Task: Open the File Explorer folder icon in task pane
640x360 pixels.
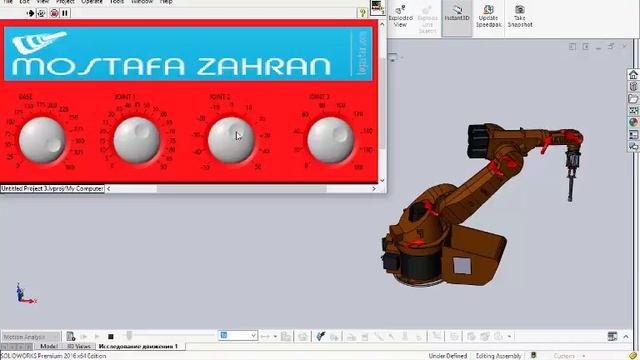Action: (633, 98)
